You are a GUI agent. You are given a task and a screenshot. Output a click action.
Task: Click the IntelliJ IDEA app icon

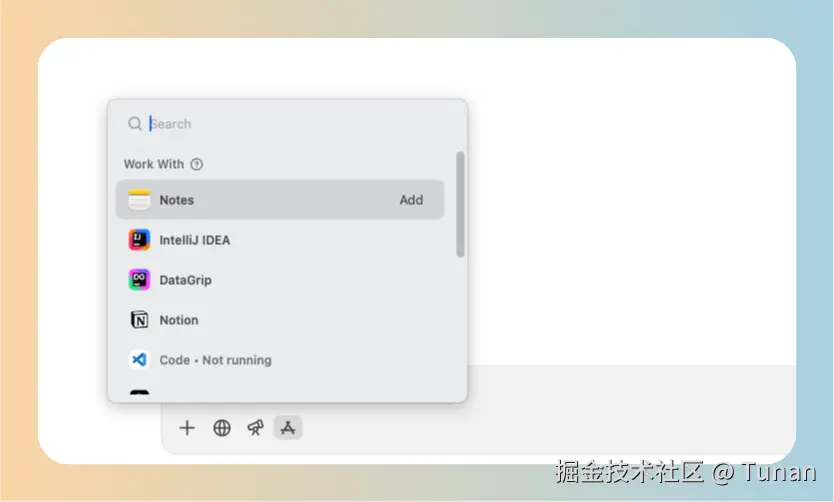(x=139, y=240)
